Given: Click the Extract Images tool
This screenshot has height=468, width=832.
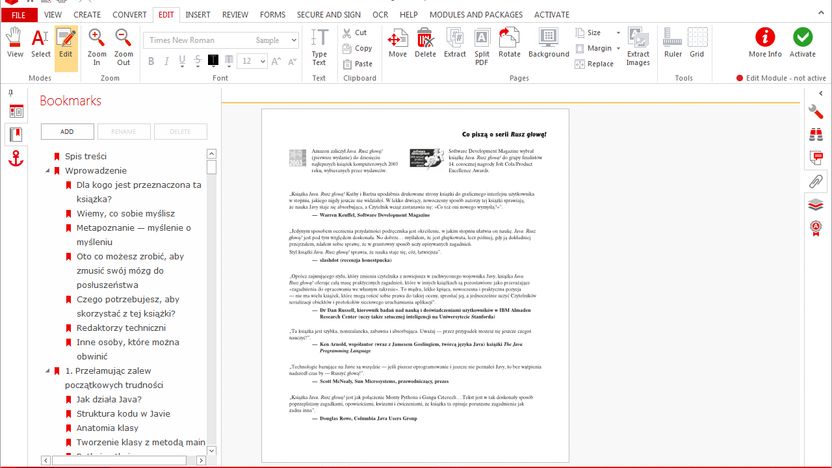Looking at the screenshot, I should click(x=638, y=47).
